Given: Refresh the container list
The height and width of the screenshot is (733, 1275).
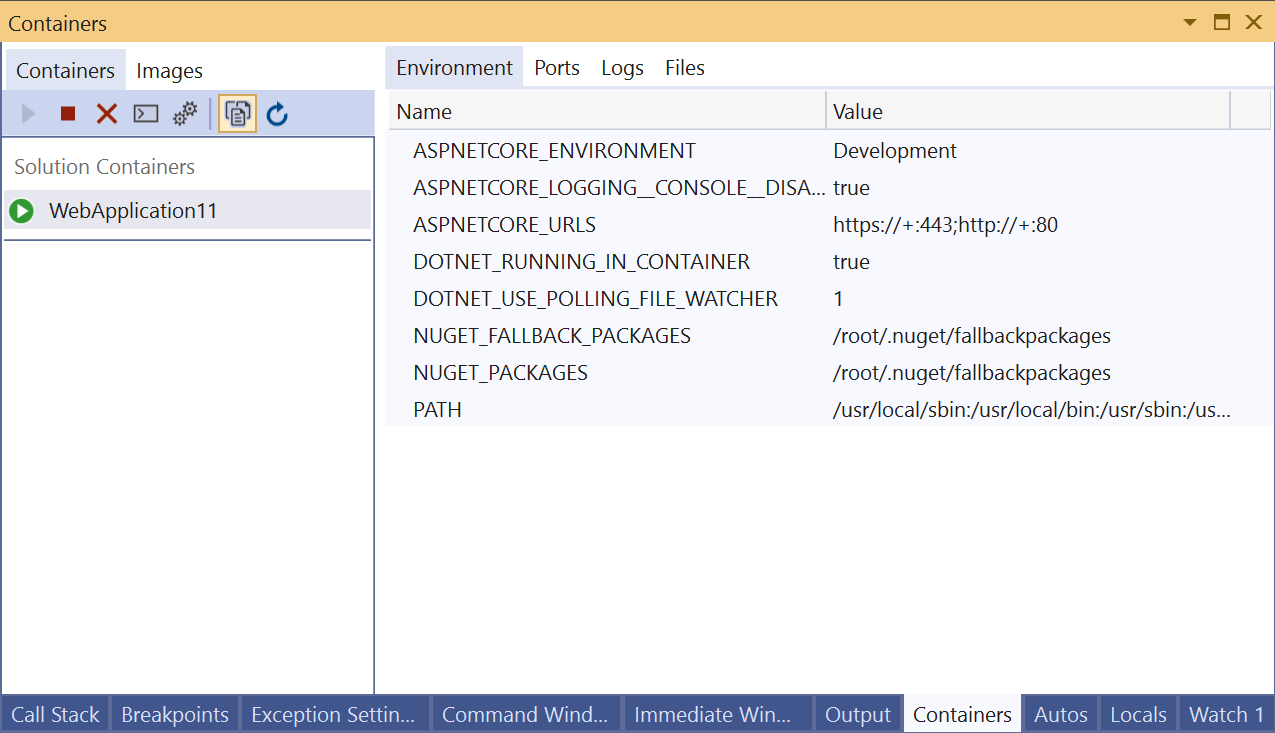Looking at the screenshot, I should tap(277, 113).
